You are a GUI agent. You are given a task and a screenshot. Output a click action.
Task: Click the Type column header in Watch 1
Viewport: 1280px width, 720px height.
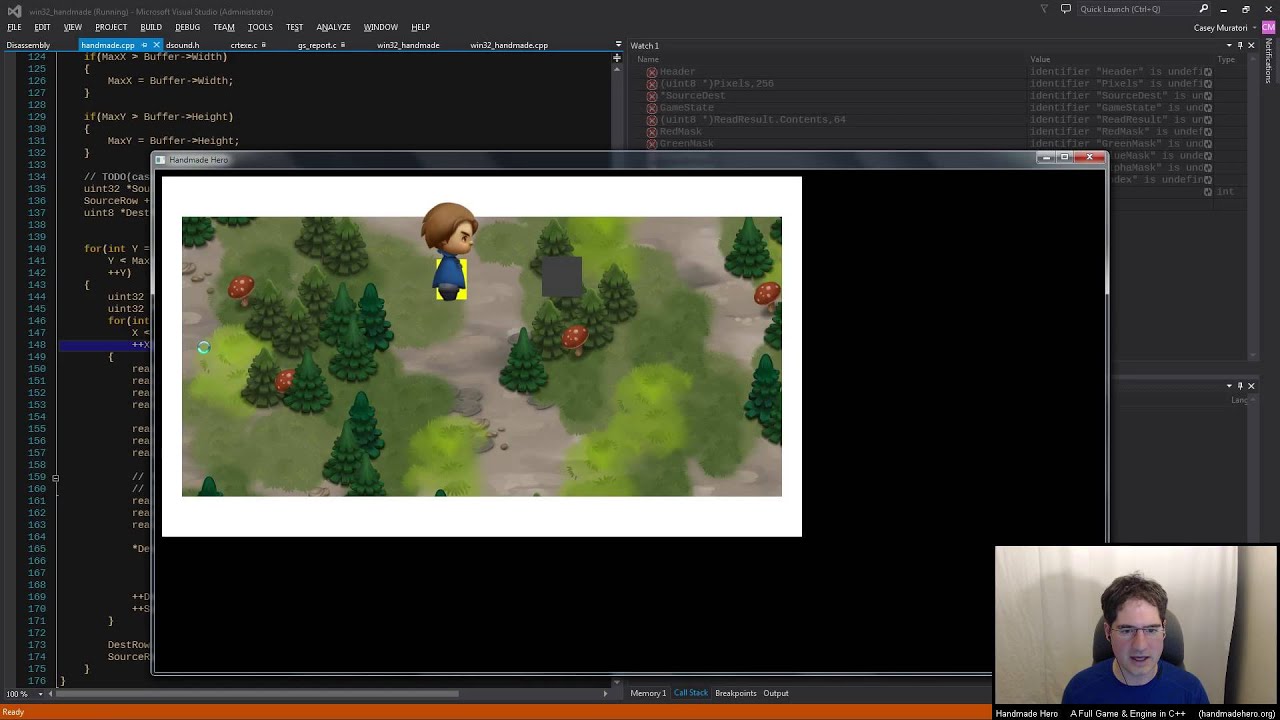(x=1226, y=59)
